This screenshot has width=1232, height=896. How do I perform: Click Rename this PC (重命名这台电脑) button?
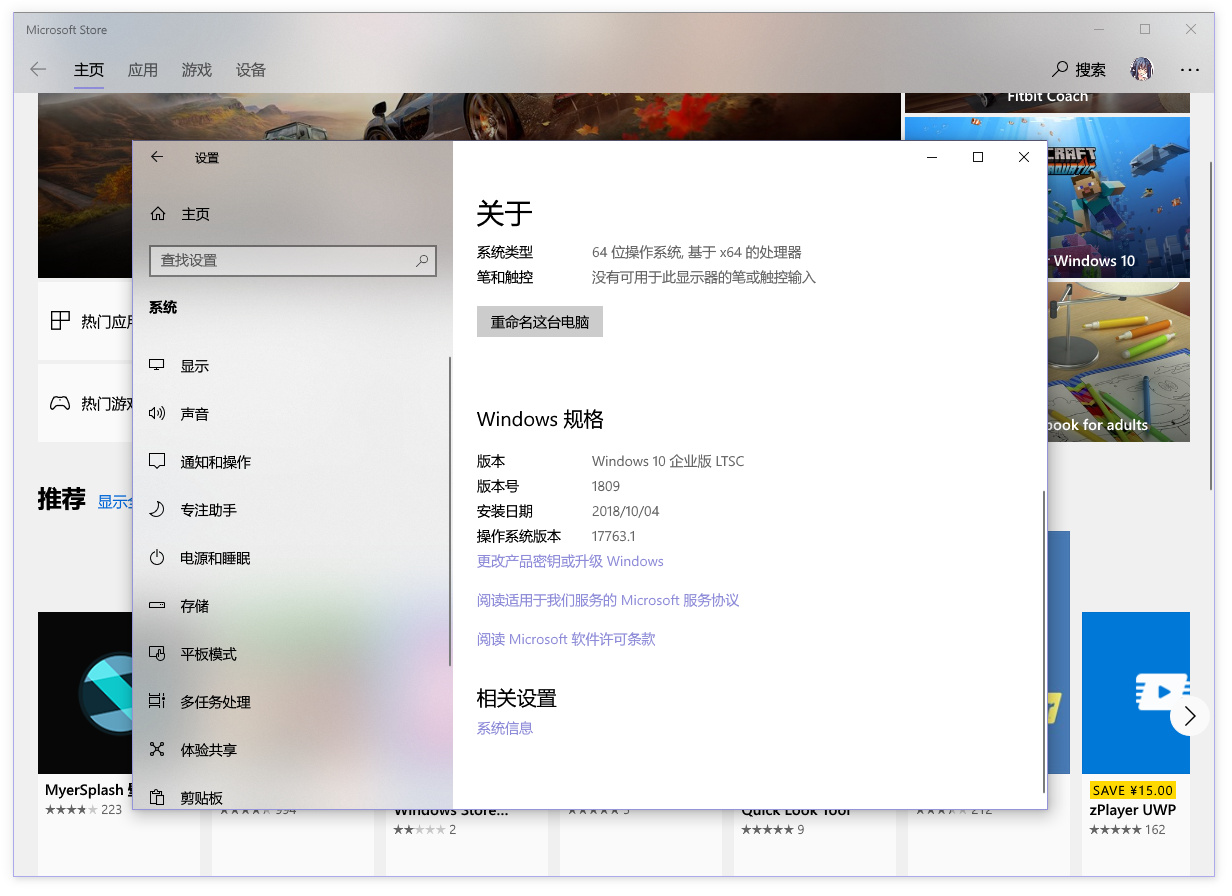pos(540,322)
